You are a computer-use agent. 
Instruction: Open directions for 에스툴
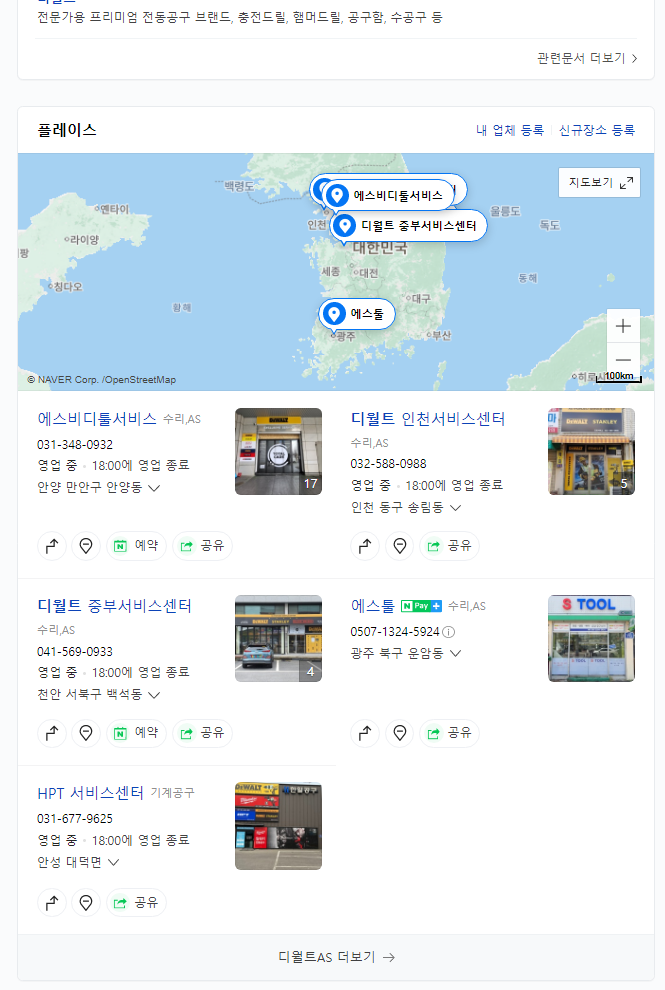365,733
